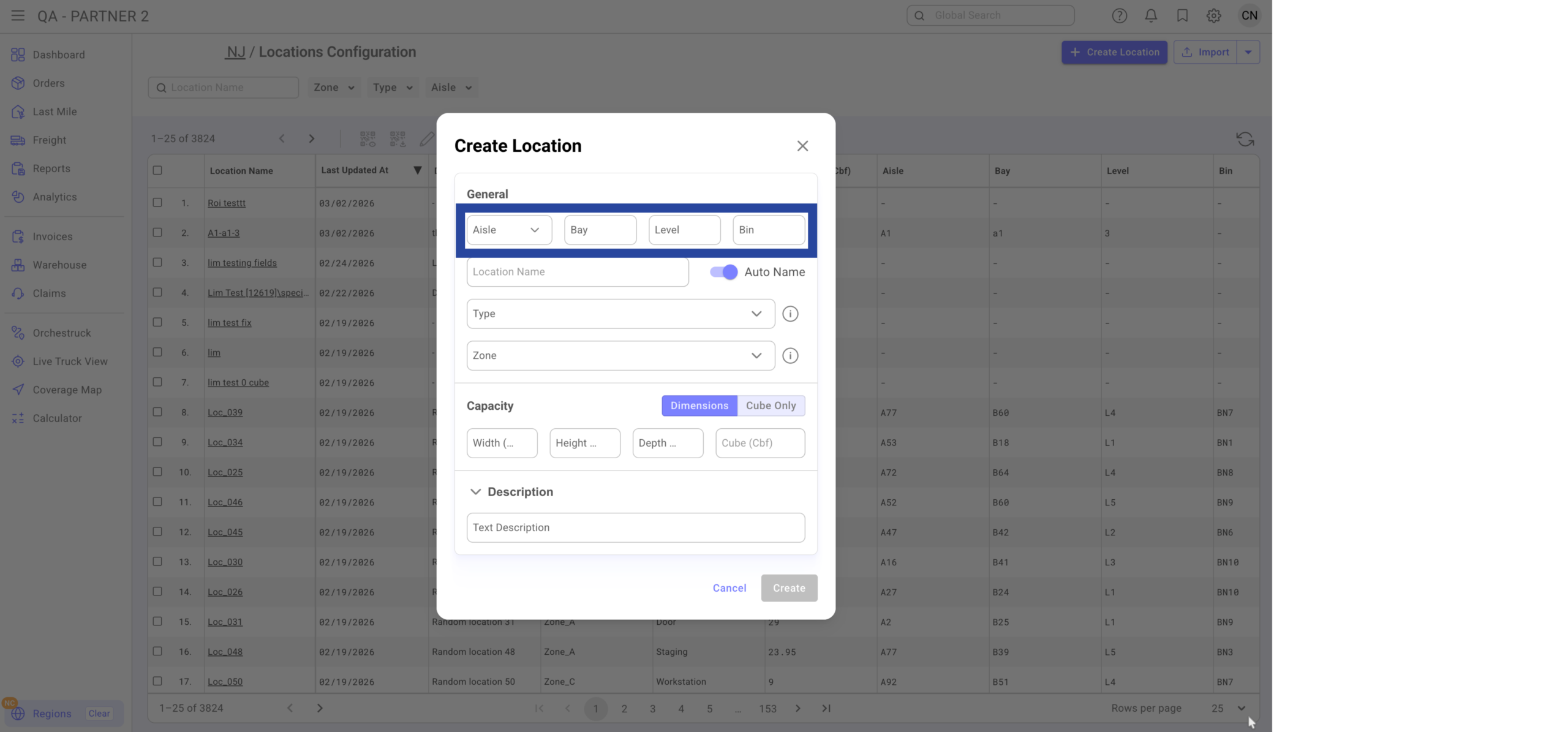
Task: Close the Create Location dialog
Action: [802, 146]
